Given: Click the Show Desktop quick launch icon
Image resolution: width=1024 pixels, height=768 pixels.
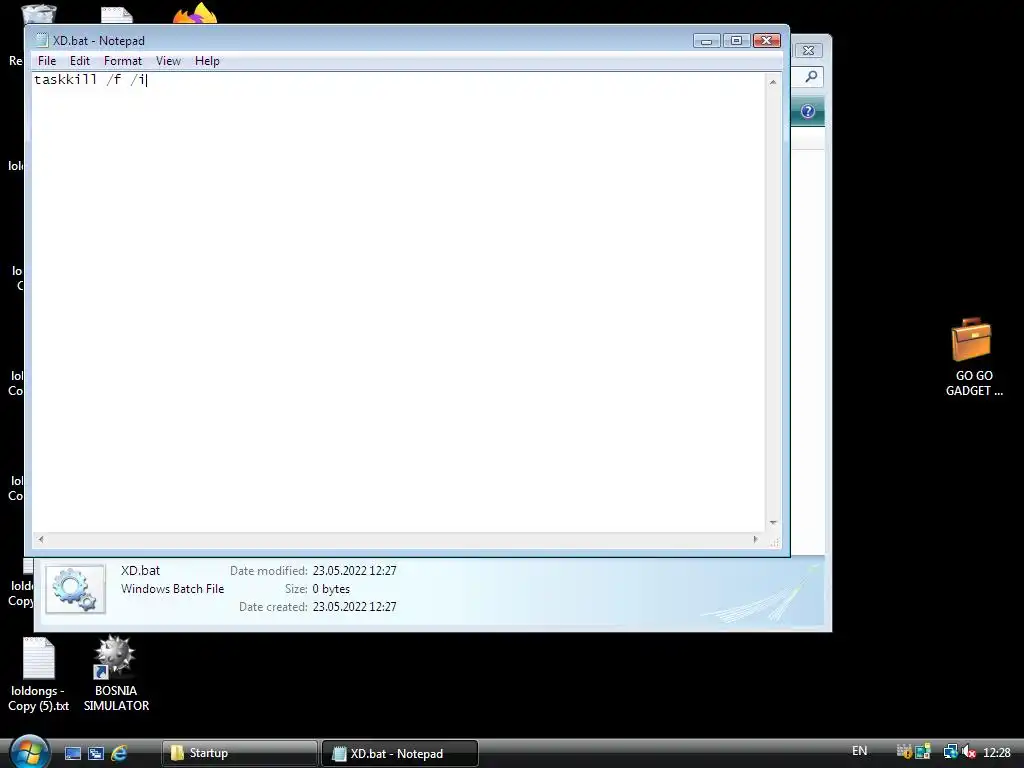Looking at the screenshot, I should 73,754.
